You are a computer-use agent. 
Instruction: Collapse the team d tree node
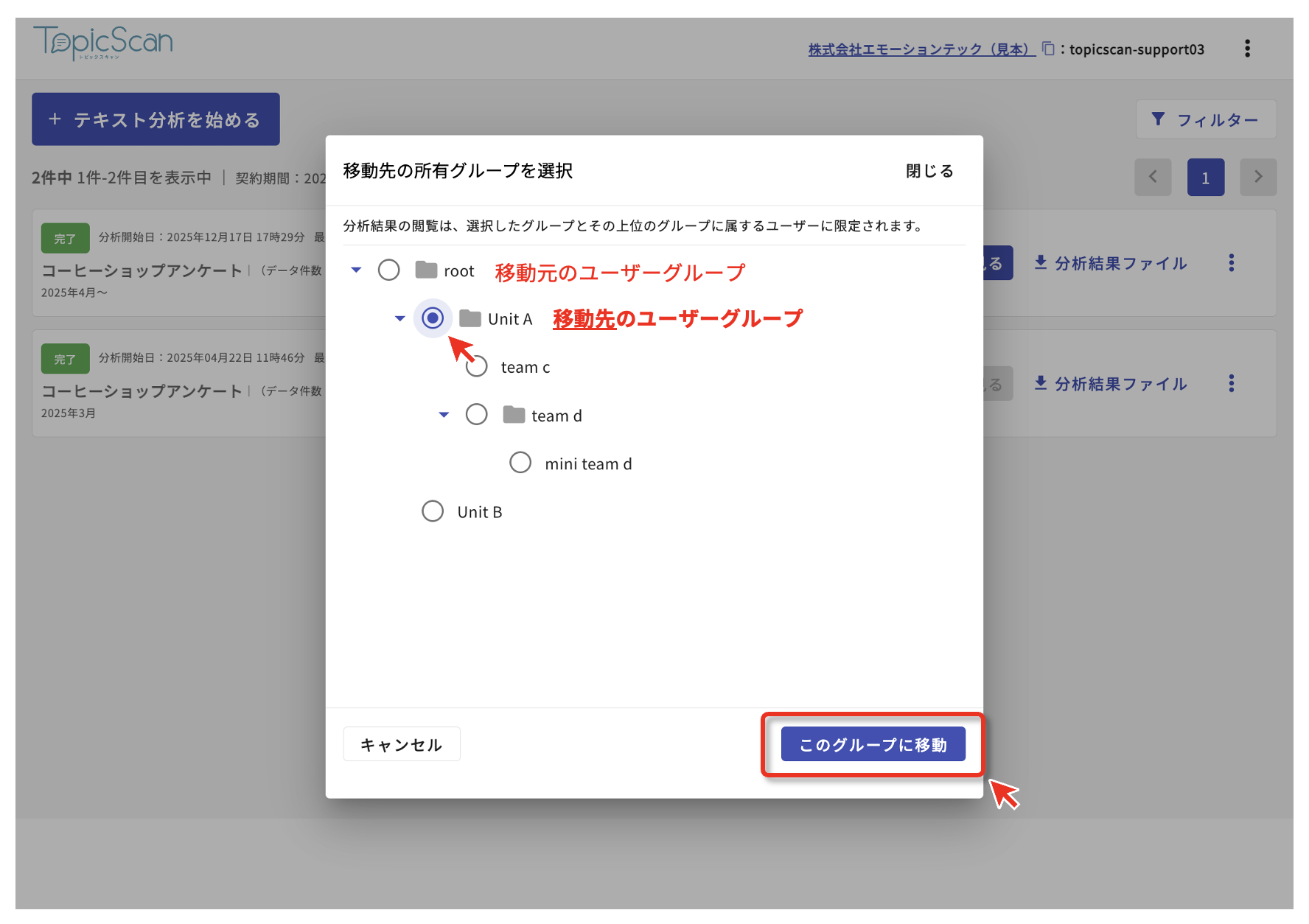[444, 415]
